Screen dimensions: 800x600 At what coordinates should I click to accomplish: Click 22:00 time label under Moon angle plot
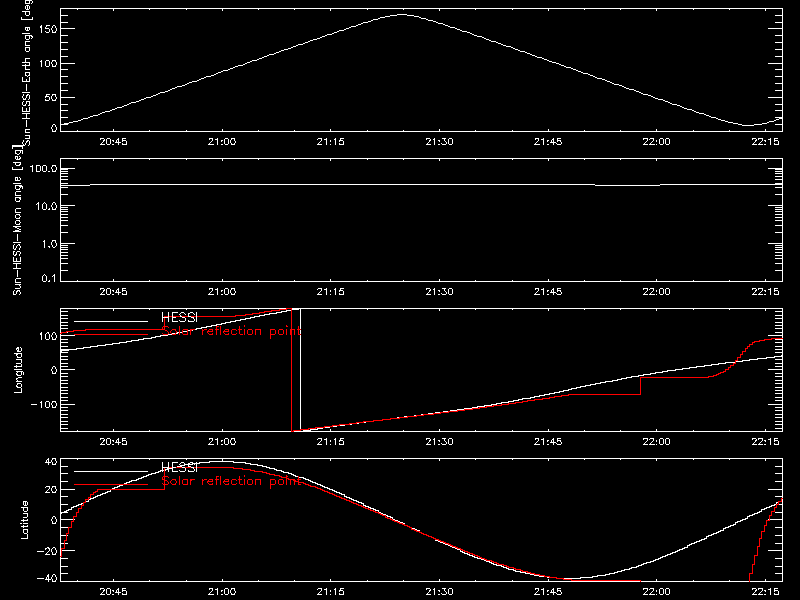(x=657, y=292)
